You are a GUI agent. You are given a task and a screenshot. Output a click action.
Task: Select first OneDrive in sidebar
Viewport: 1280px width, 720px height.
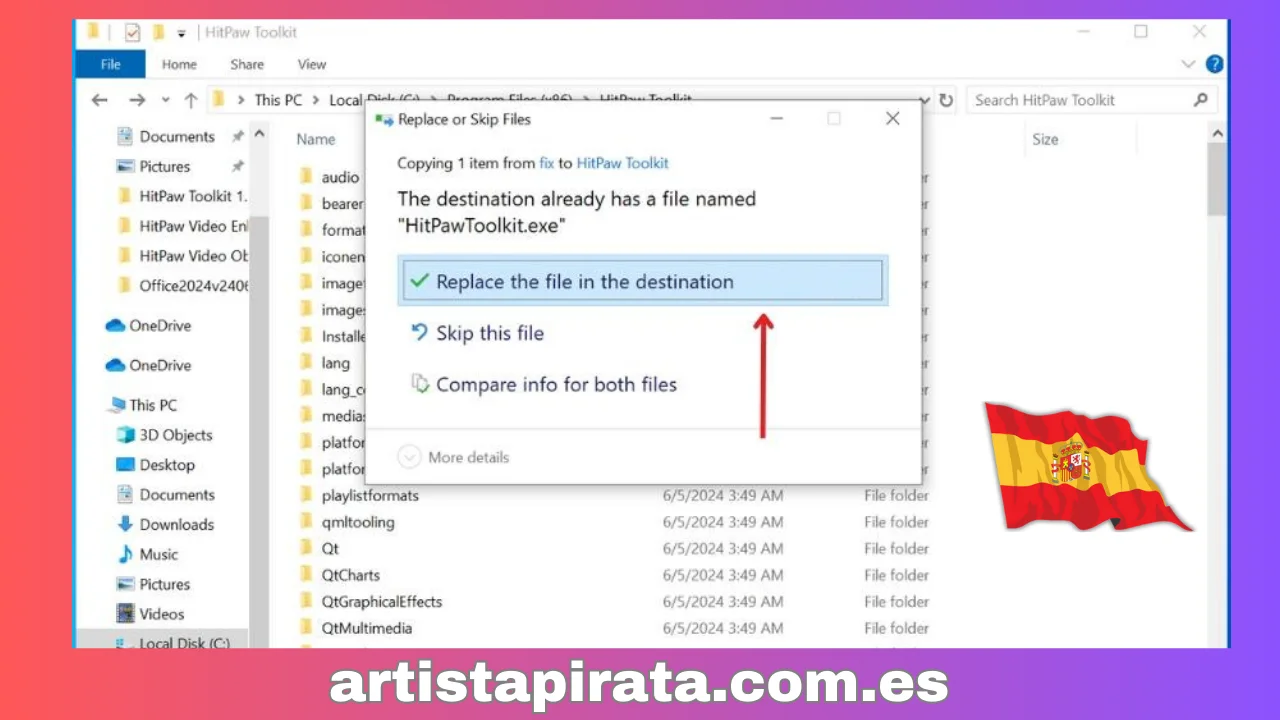pos(148,326)
